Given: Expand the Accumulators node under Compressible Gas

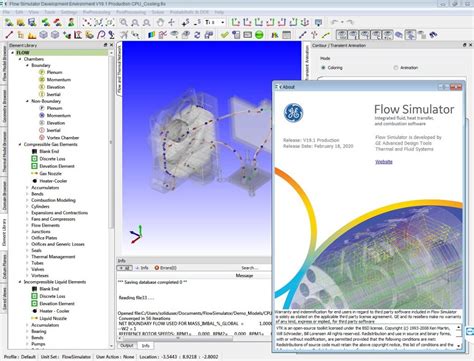Looking at the screenshot, I should (27, 188).
